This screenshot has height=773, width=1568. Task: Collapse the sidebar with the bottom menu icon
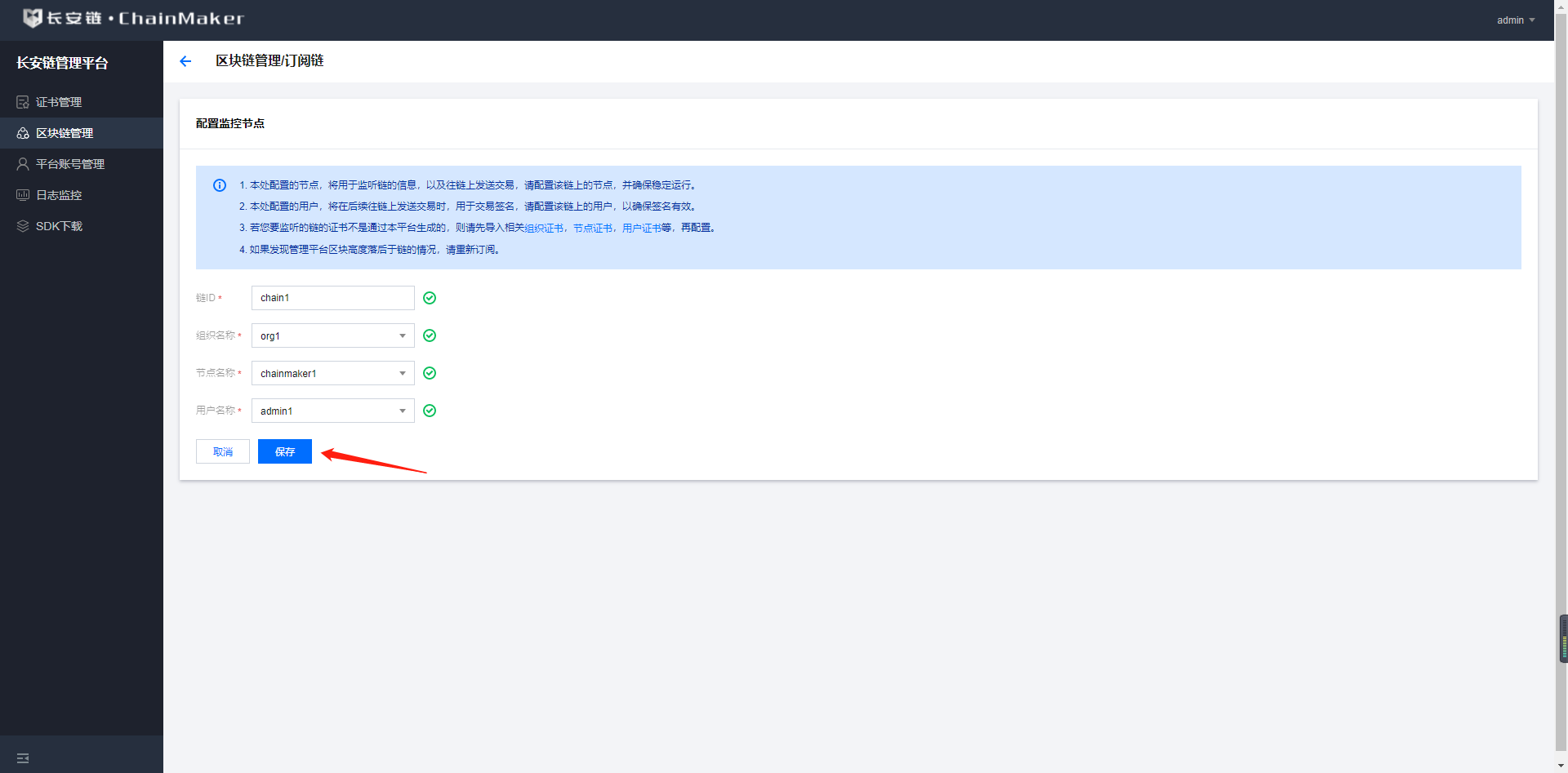pyautogui.click(x=23, y=758)
